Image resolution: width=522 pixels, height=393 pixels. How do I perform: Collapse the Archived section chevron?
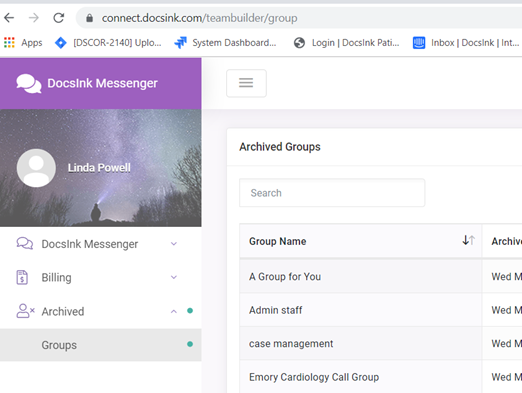[174, 311]
